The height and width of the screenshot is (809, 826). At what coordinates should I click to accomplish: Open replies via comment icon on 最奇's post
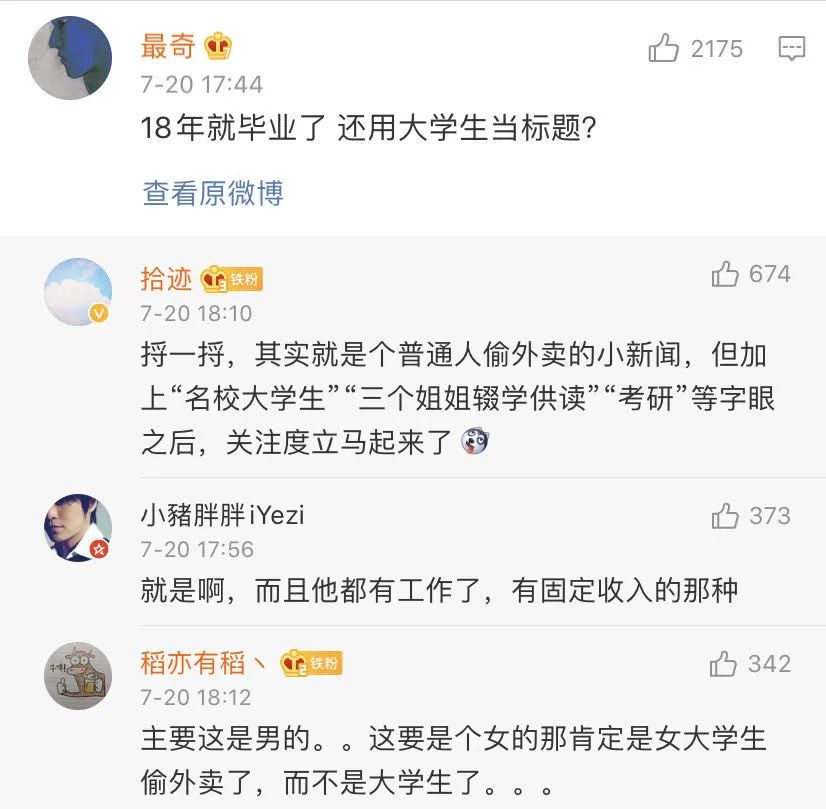point(792,48)
